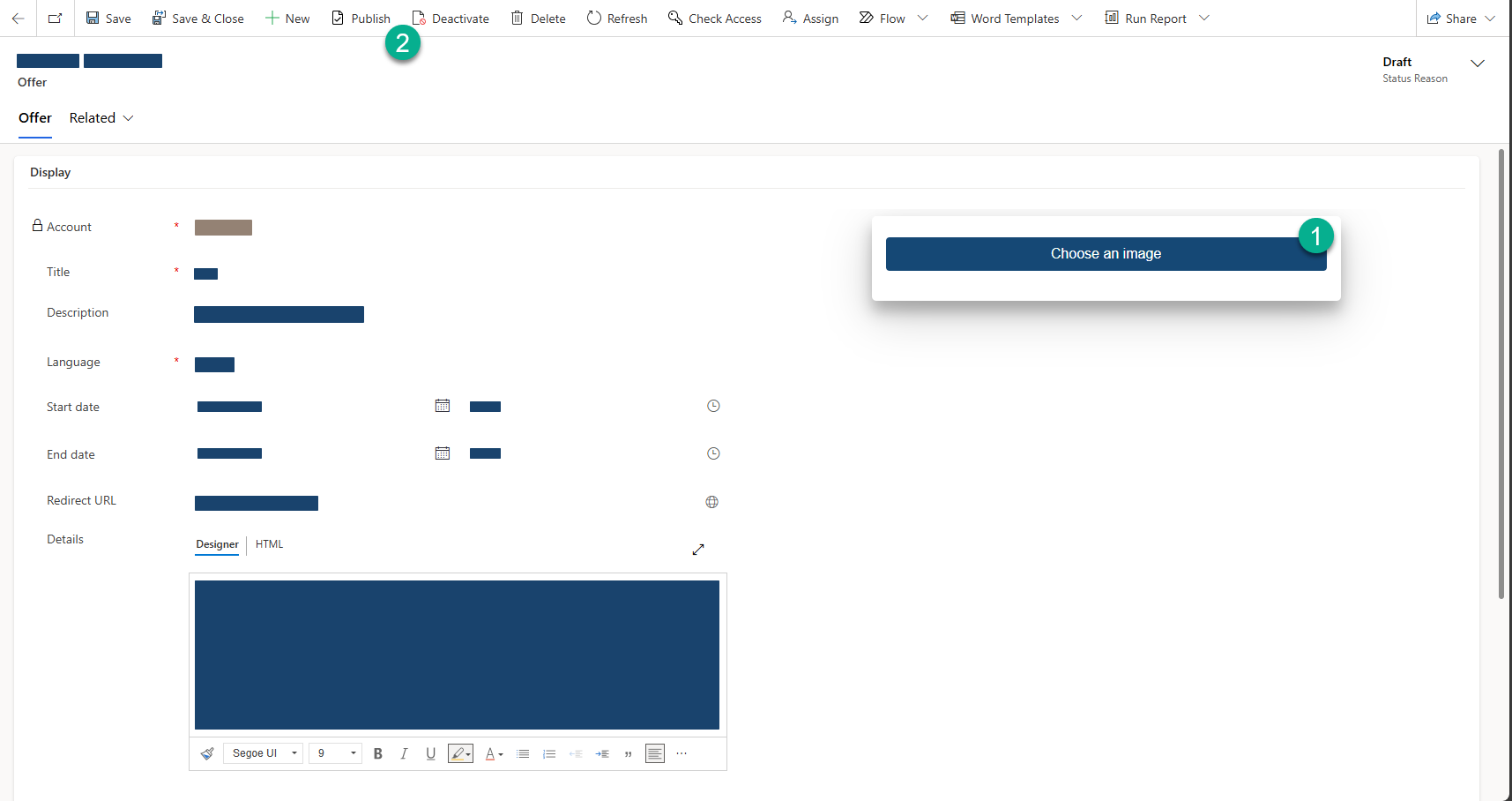Click the copy formatting paintbrush icon
The height and width of the screenshot is (801, 1512).
click(x=207, y=753)
